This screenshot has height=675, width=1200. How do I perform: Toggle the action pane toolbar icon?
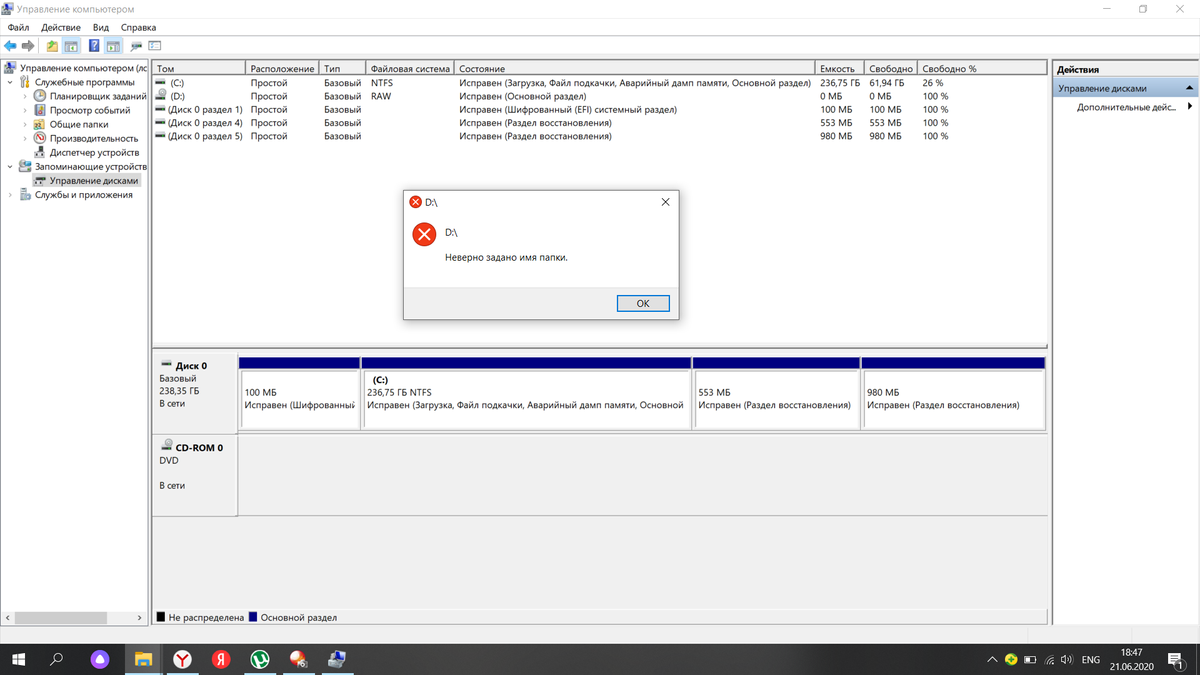click(x=113, y=46)
